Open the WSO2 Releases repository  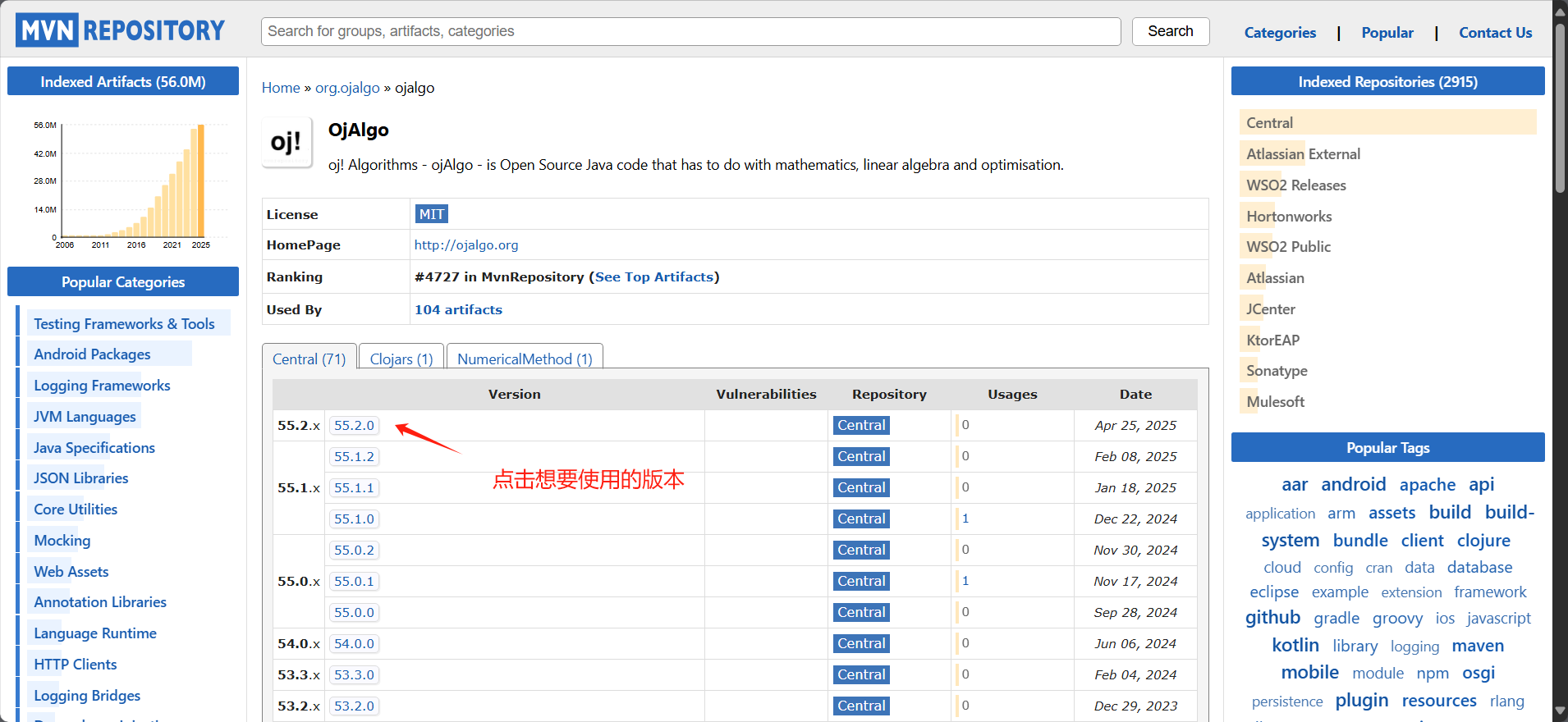click(x=1295, y=185)
